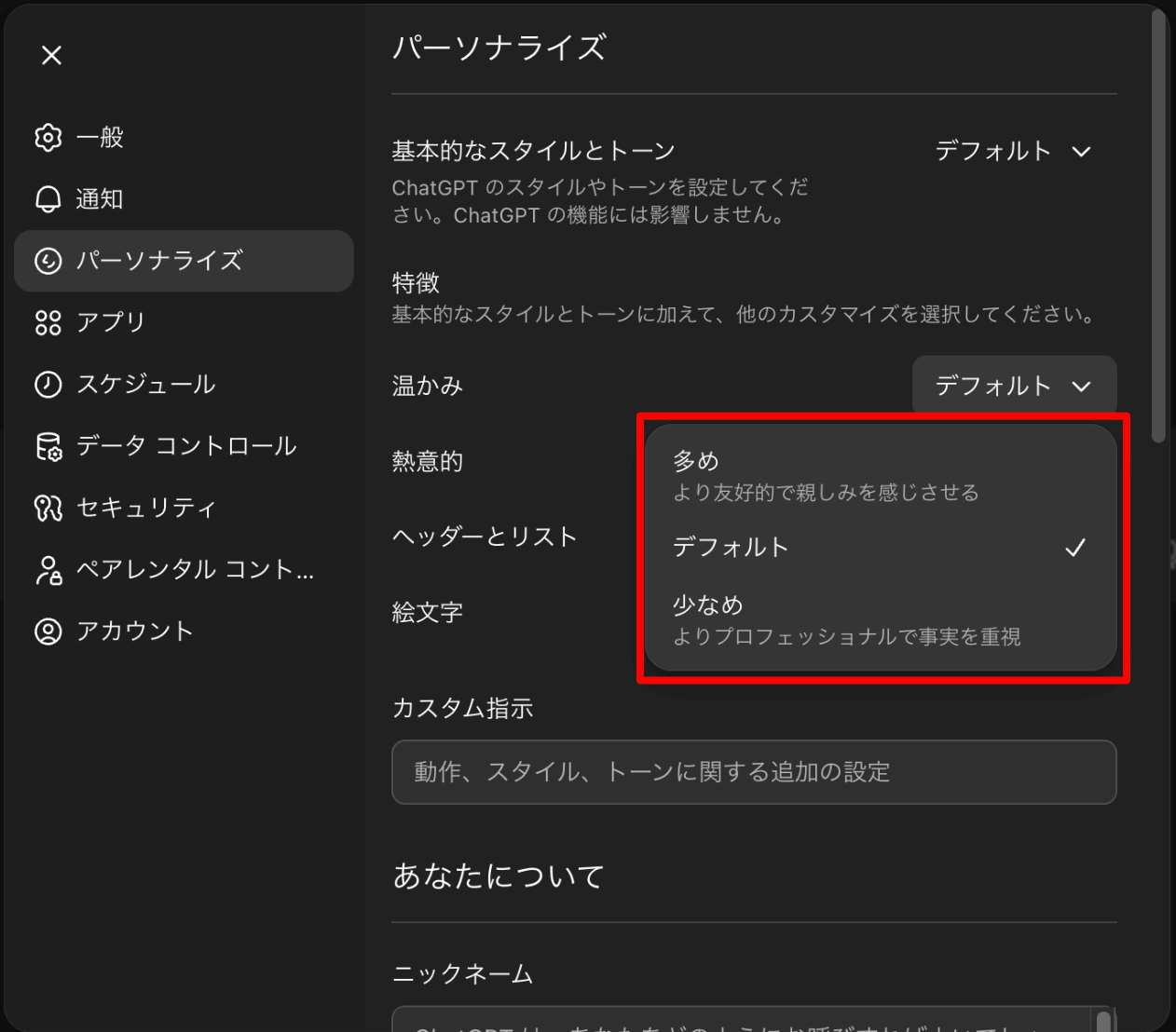Click the database icon for データ コントロール
The width and height of the screenshot is (1176, 1032).
coord(48,446)
